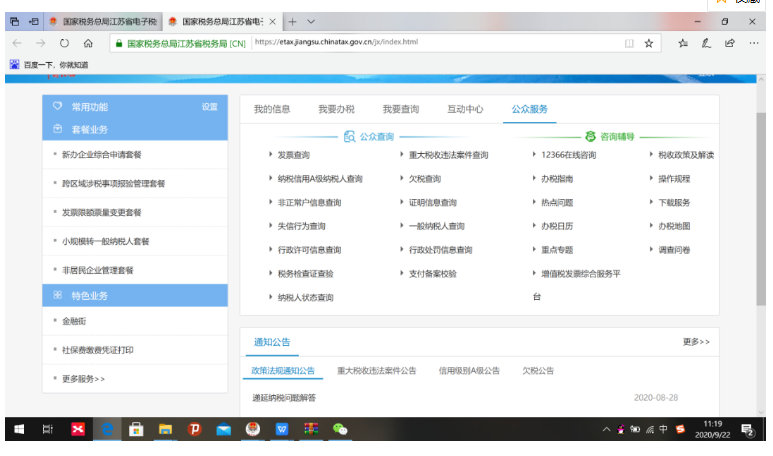This screenshot has width=773, height=456.
Task: Open 小规模转一般纳税人套餐
Action: click(x=105, y=242)
